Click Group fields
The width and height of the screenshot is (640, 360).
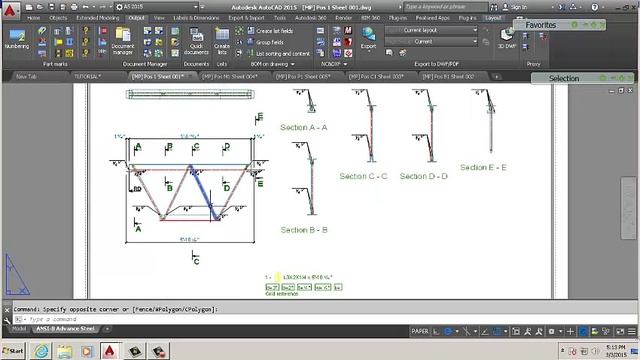click(x=265, y=42)
